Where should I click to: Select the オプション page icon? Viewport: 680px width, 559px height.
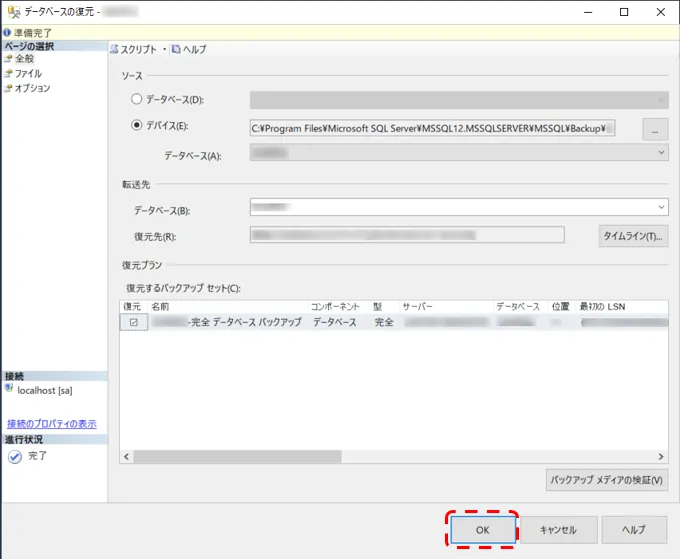point(8,88)
